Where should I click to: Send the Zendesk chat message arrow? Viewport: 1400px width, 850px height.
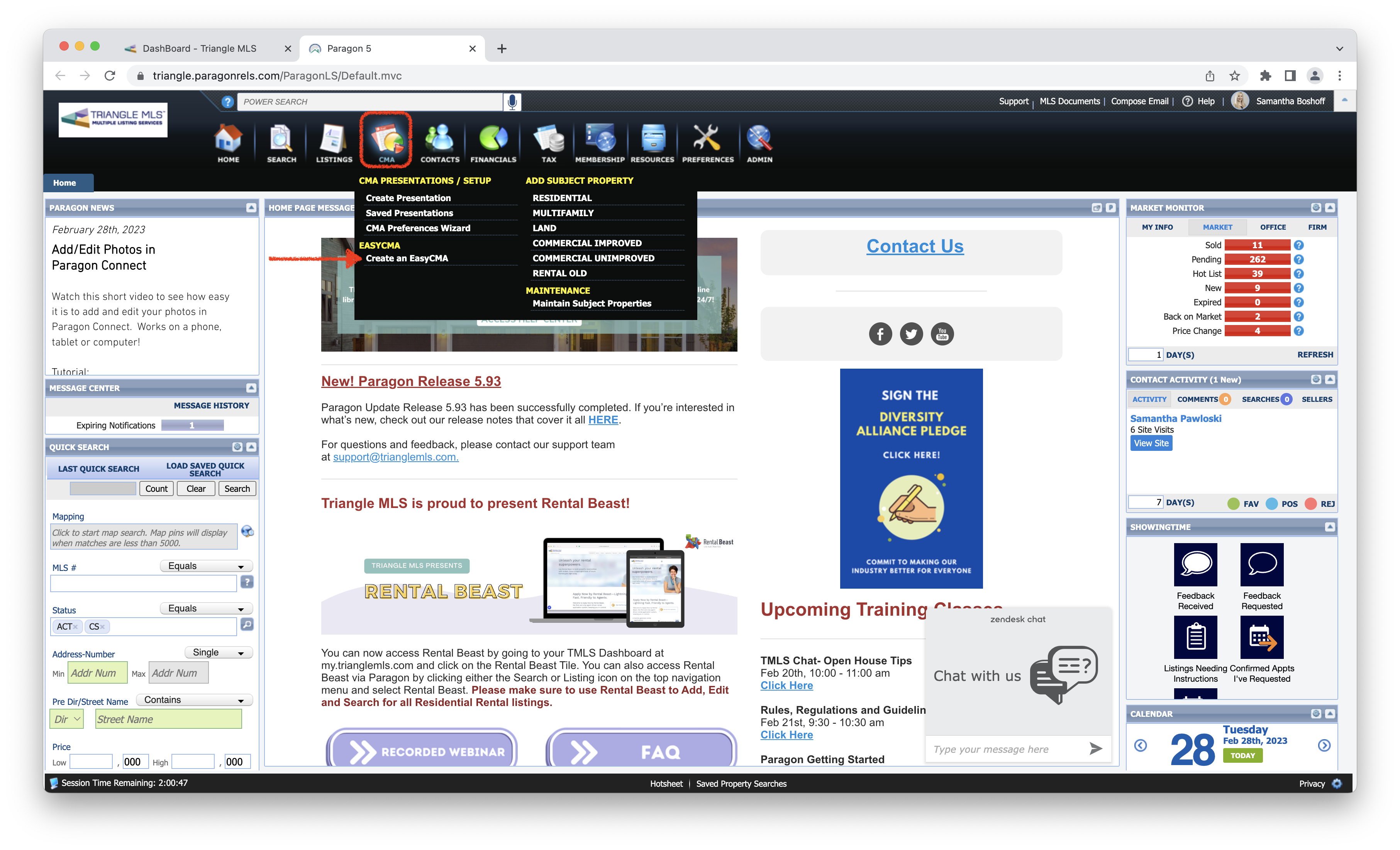pyautogui.click(x=1095, y=749)
